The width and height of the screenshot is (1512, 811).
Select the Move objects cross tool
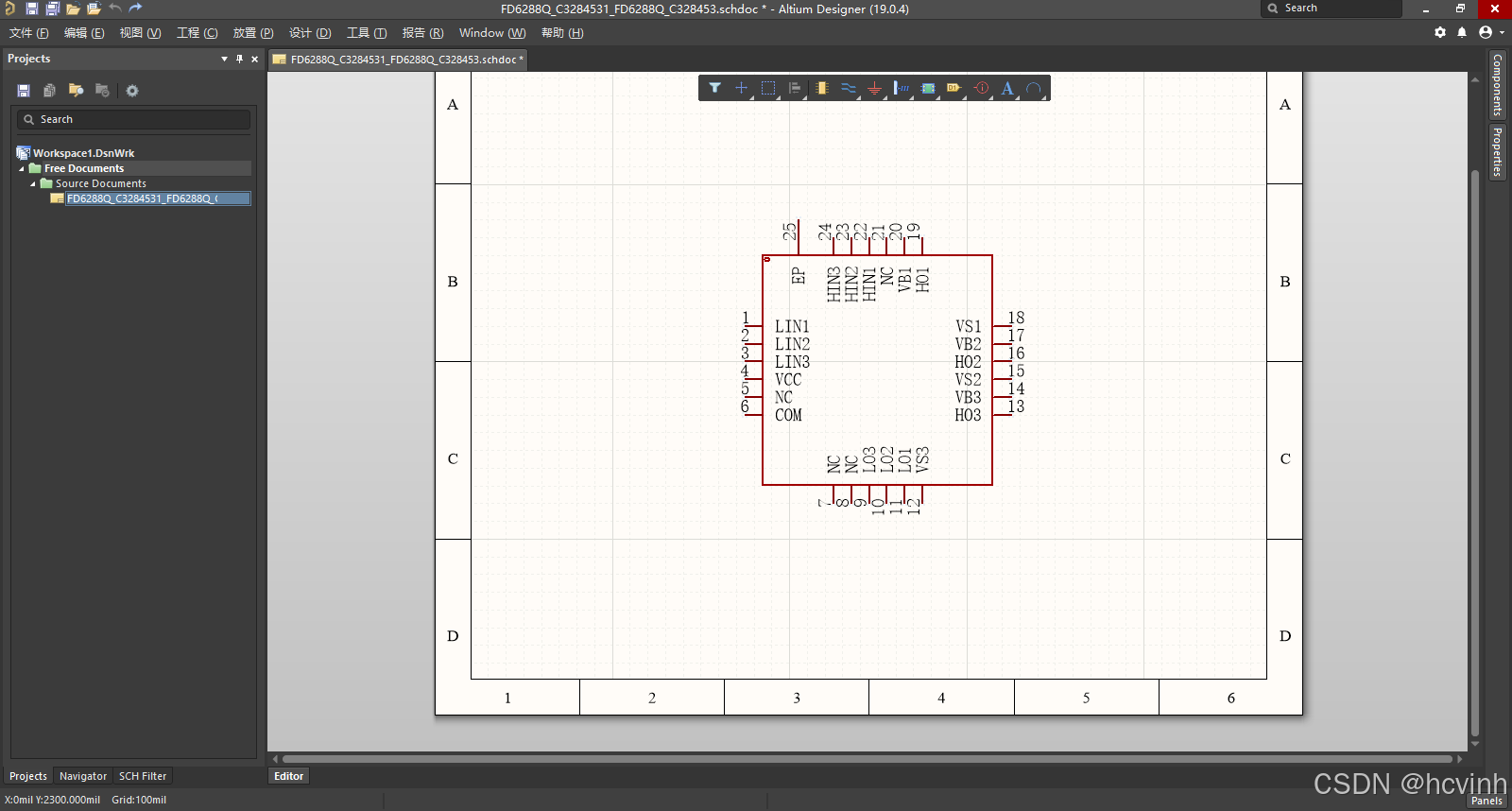click(742, 88)
